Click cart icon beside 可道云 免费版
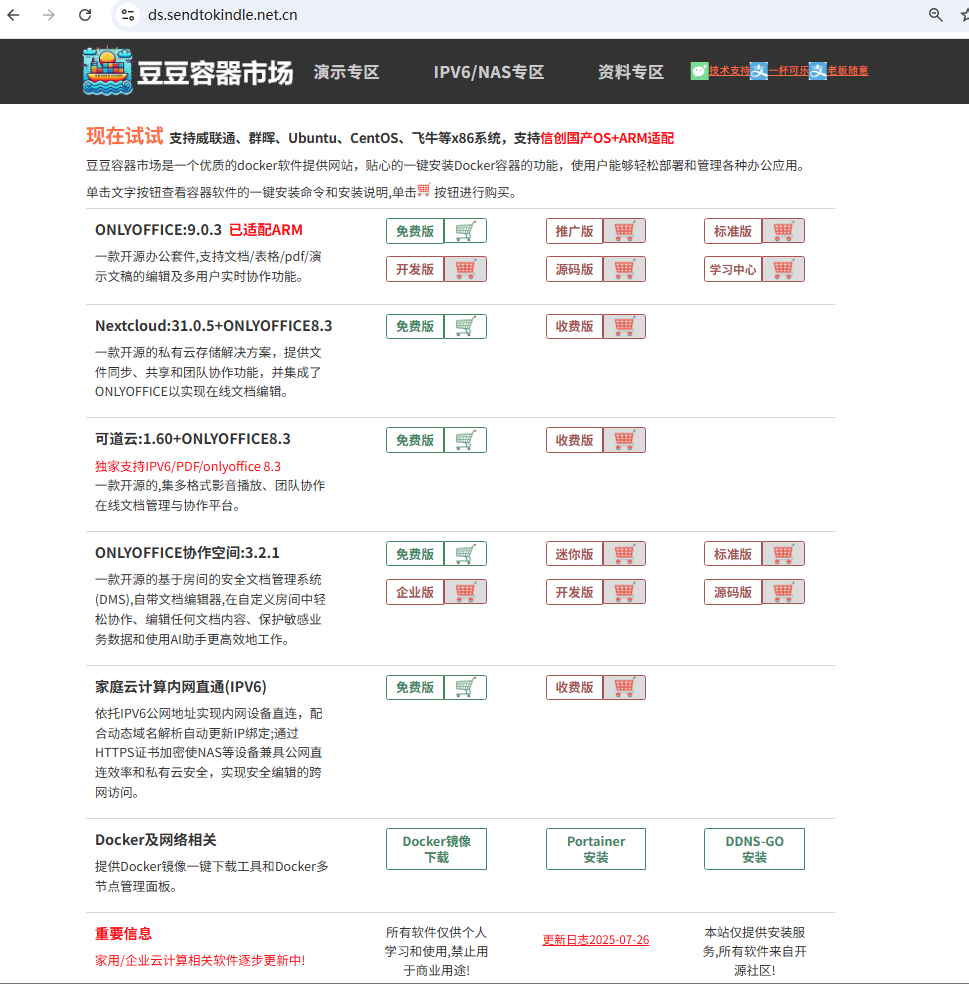This screenshot has height=984, width=969. click(x=465, y=440)
